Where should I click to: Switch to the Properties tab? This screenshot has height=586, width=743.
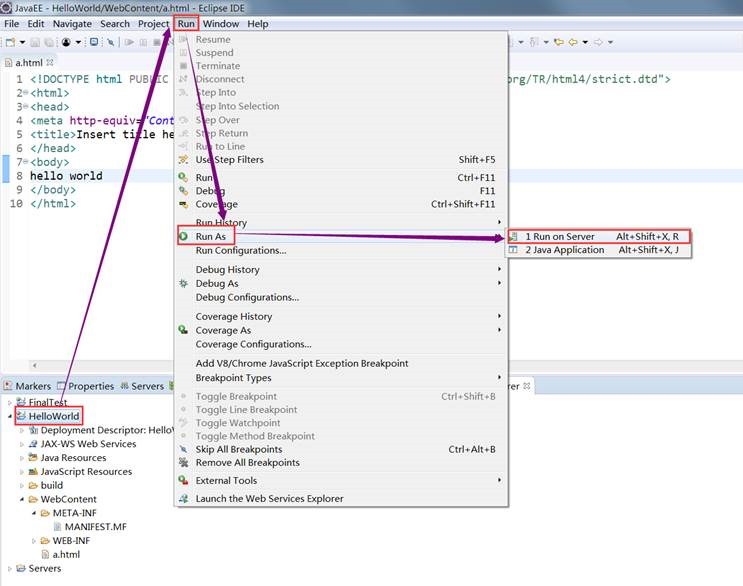86,386
